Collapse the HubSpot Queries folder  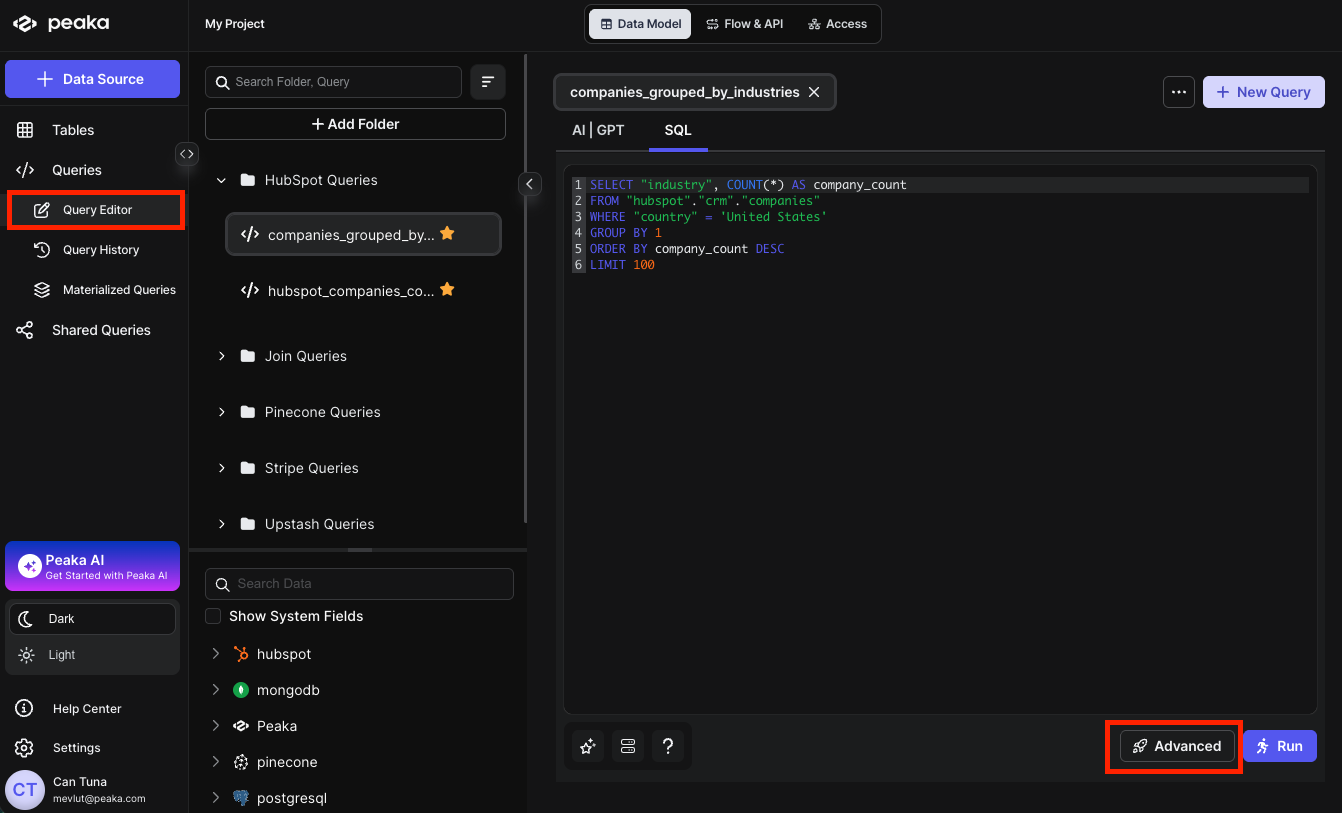222,181
